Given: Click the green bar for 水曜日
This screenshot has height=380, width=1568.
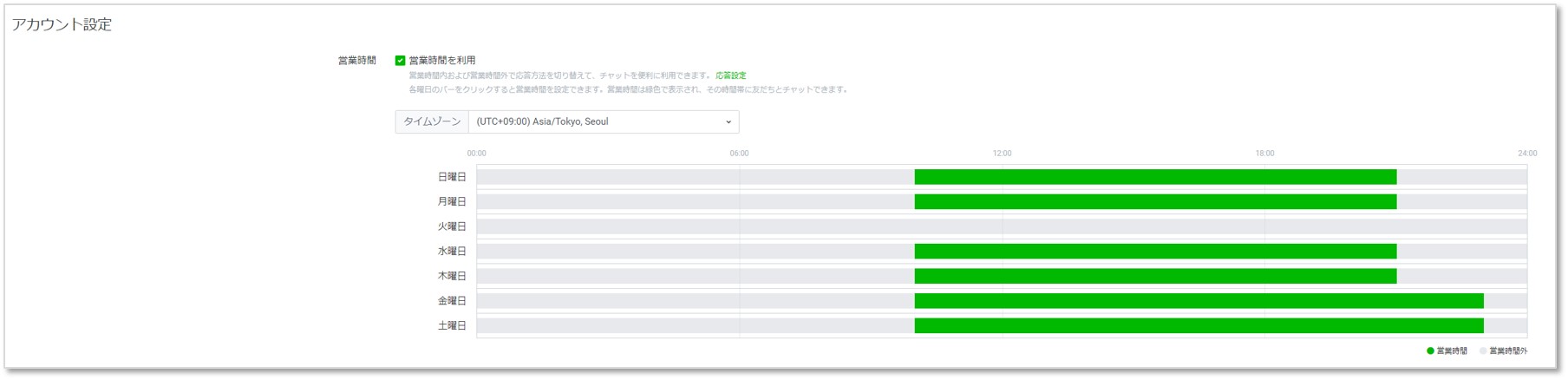Looking at the screenshot, I should [1154, 252].
